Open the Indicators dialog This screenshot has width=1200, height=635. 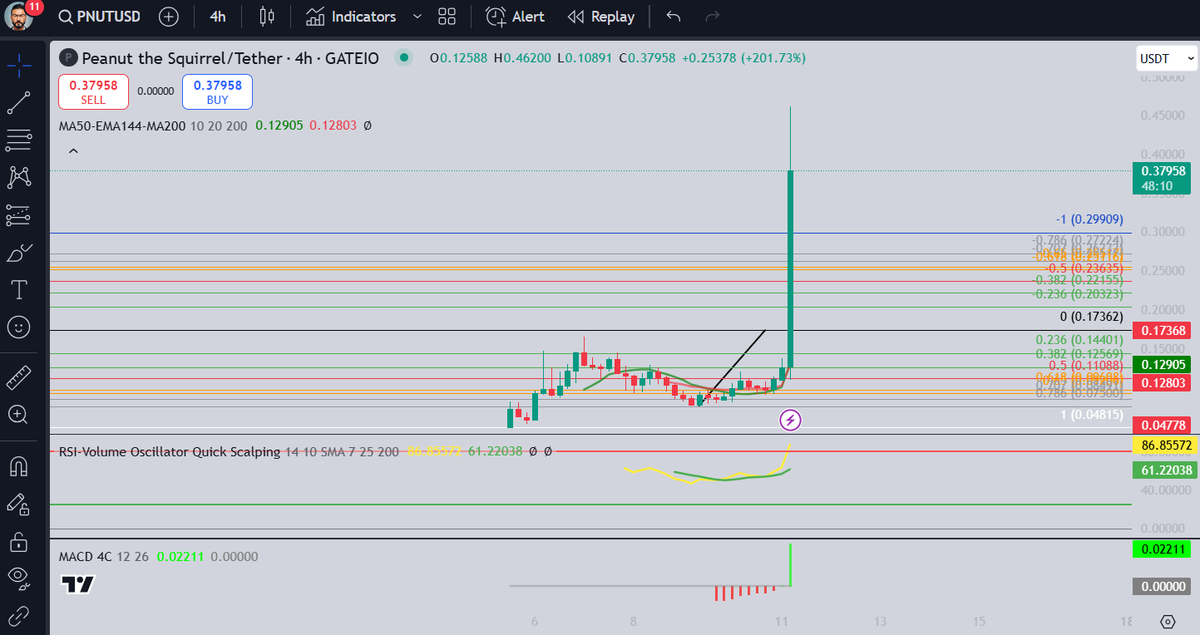click(351, 17)
